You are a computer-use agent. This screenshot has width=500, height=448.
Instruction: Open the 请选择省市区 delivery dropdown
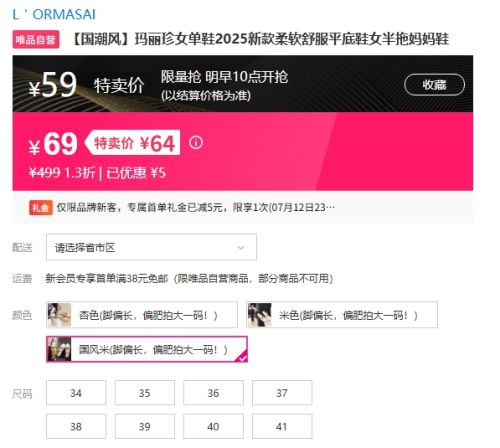point(151,247)
